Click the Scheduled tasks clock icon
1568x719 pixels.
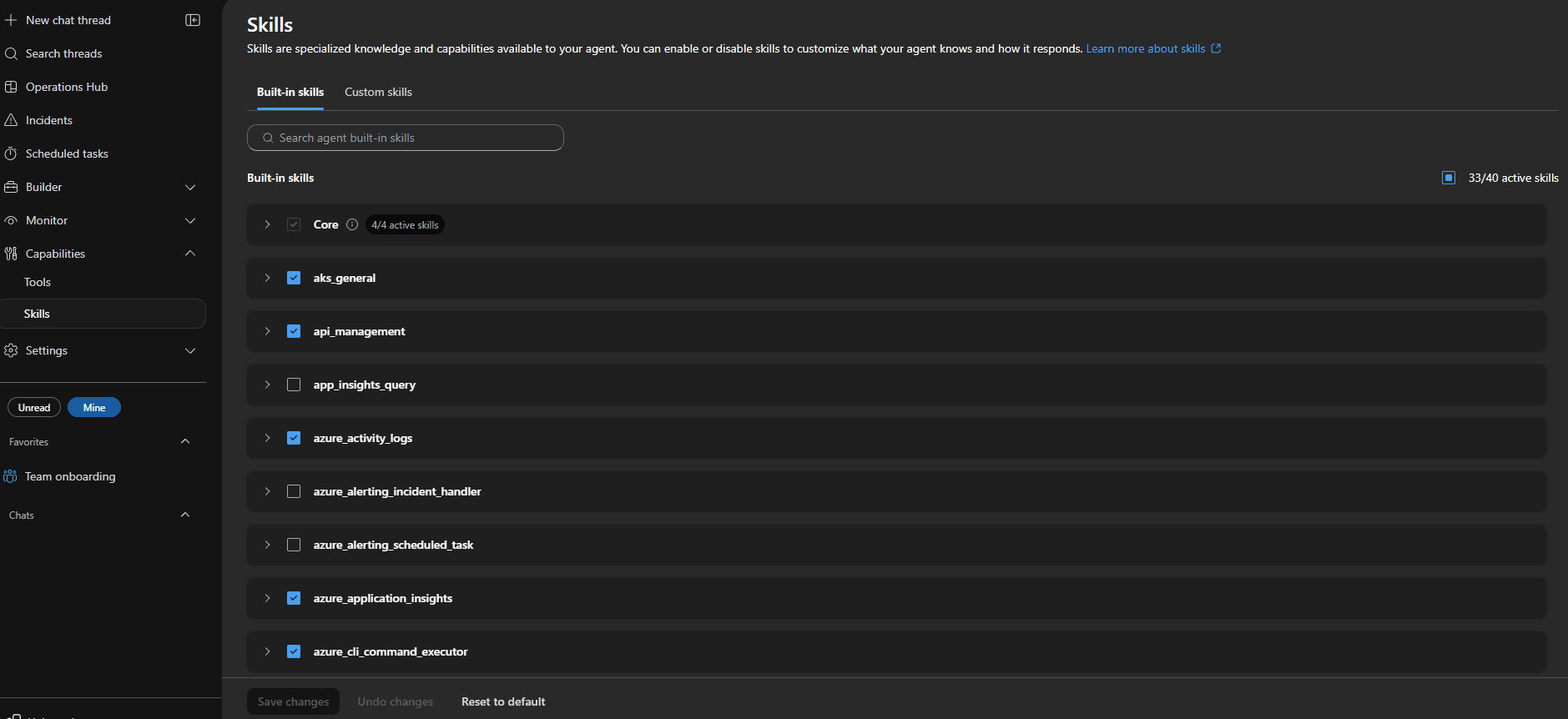(x=11, y=153)
